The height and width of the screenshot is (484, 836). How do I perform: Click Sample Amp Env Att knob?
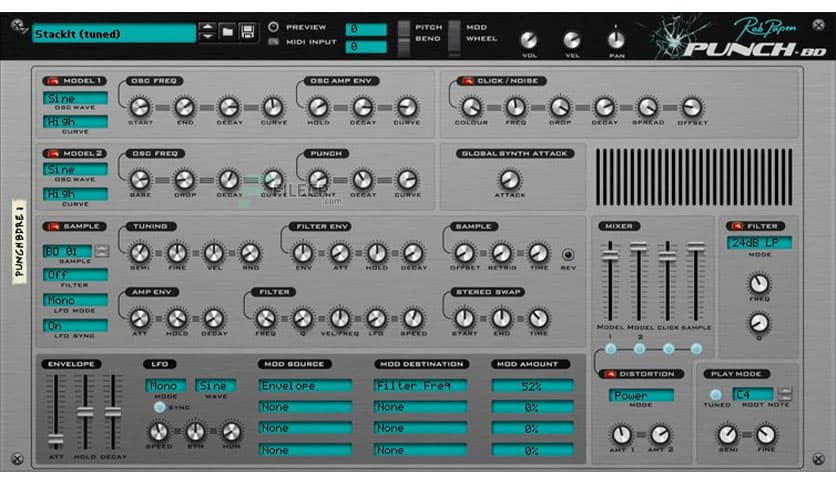click(x=140, y=319)
